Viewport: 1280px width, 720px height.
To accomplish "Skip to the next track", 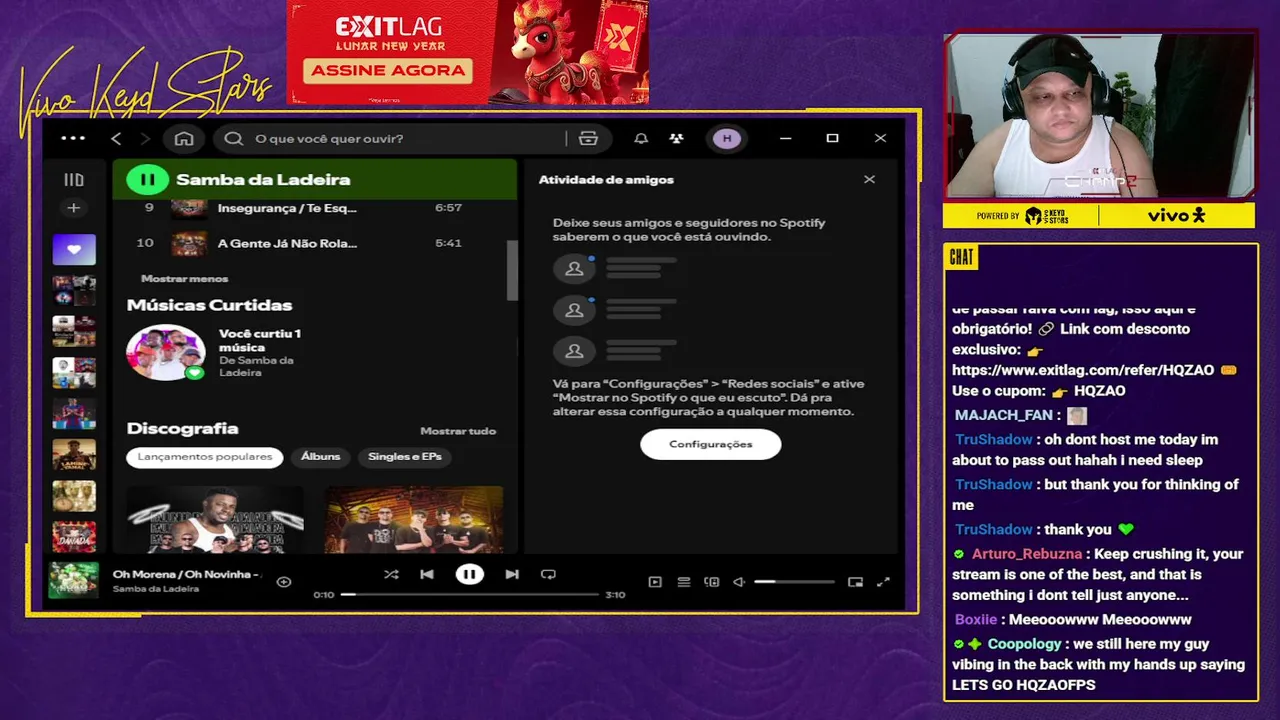I will tap(512, 574).
